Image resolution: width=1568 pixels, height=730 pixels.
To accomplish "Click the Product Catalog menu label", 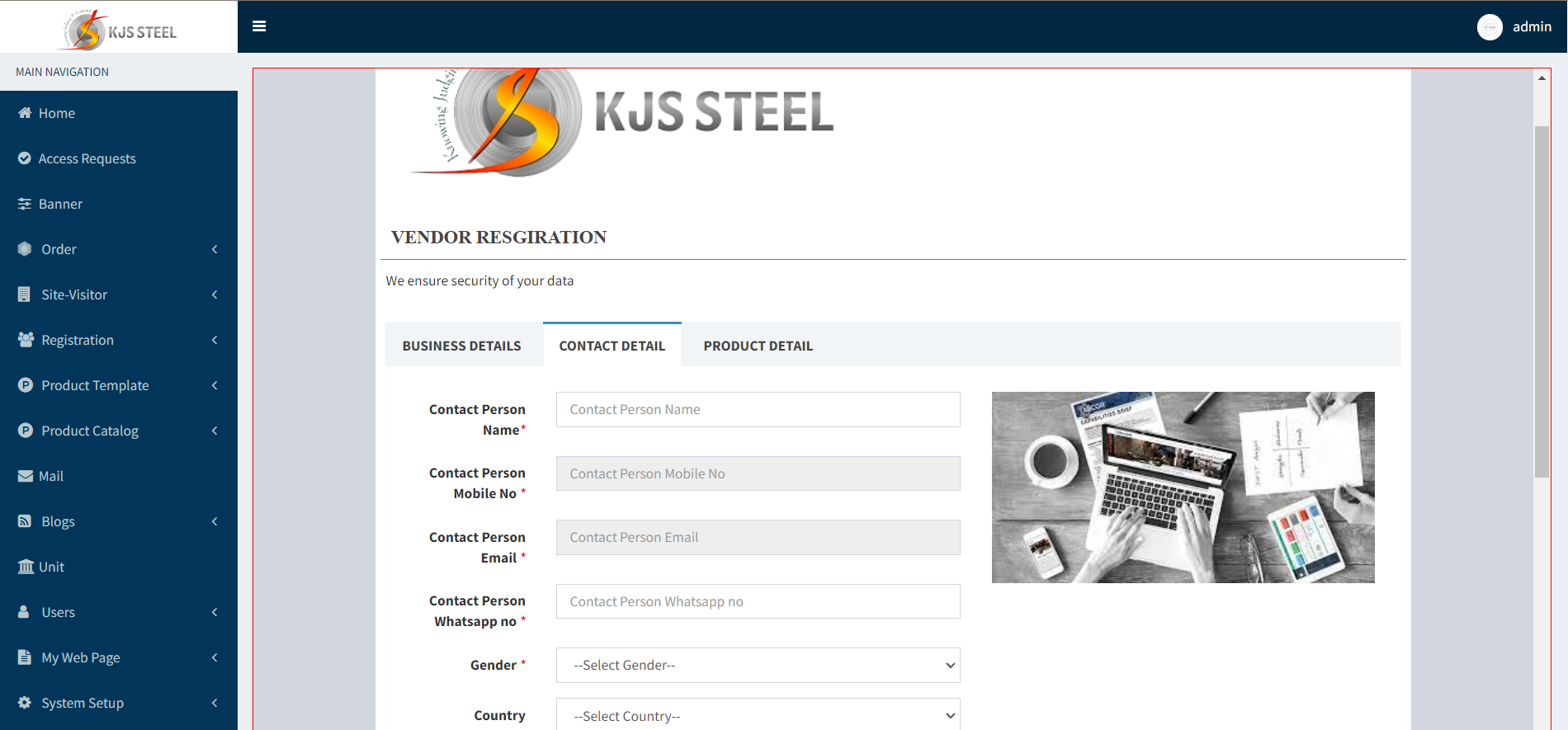I will click(x=90, y=431).
